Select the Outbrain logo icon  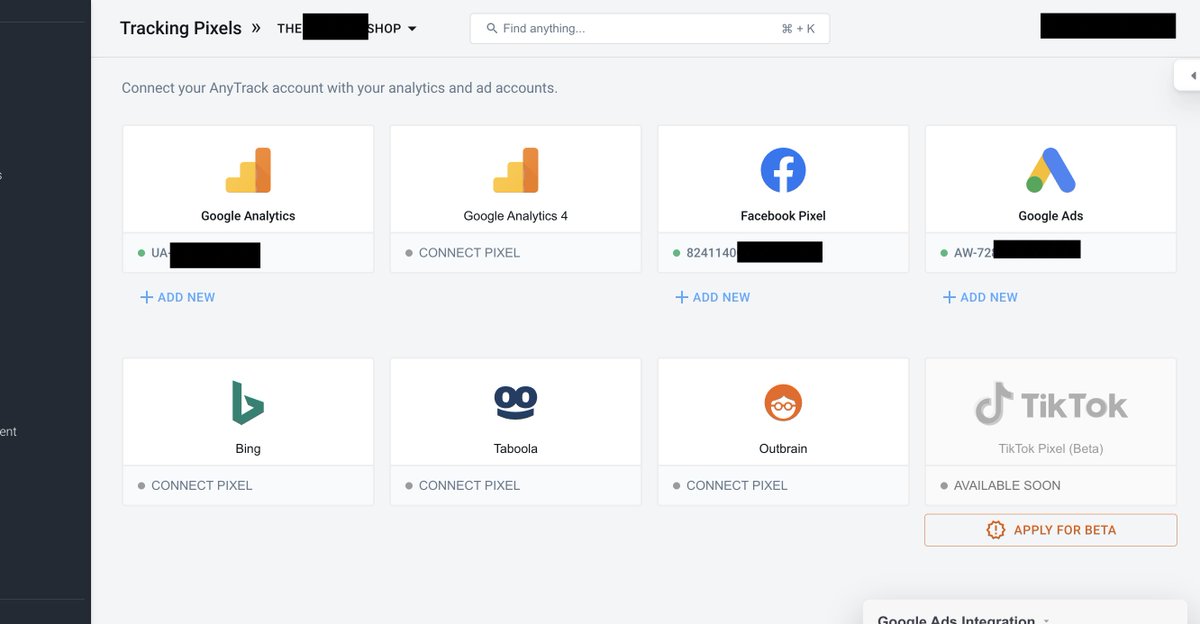[x=783, y=402]
